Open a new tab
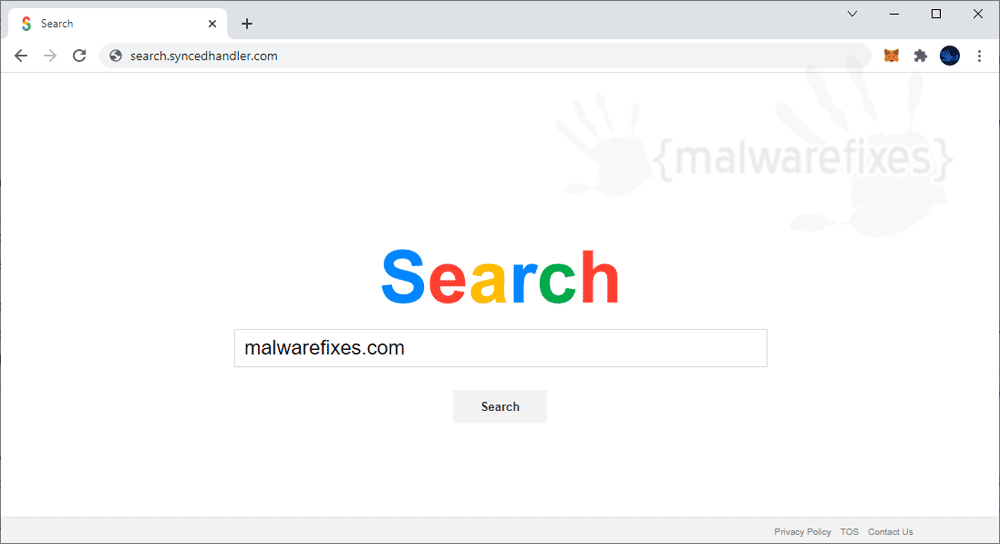The height and width of the screenshot is (544, 1000). pos(247,24)
